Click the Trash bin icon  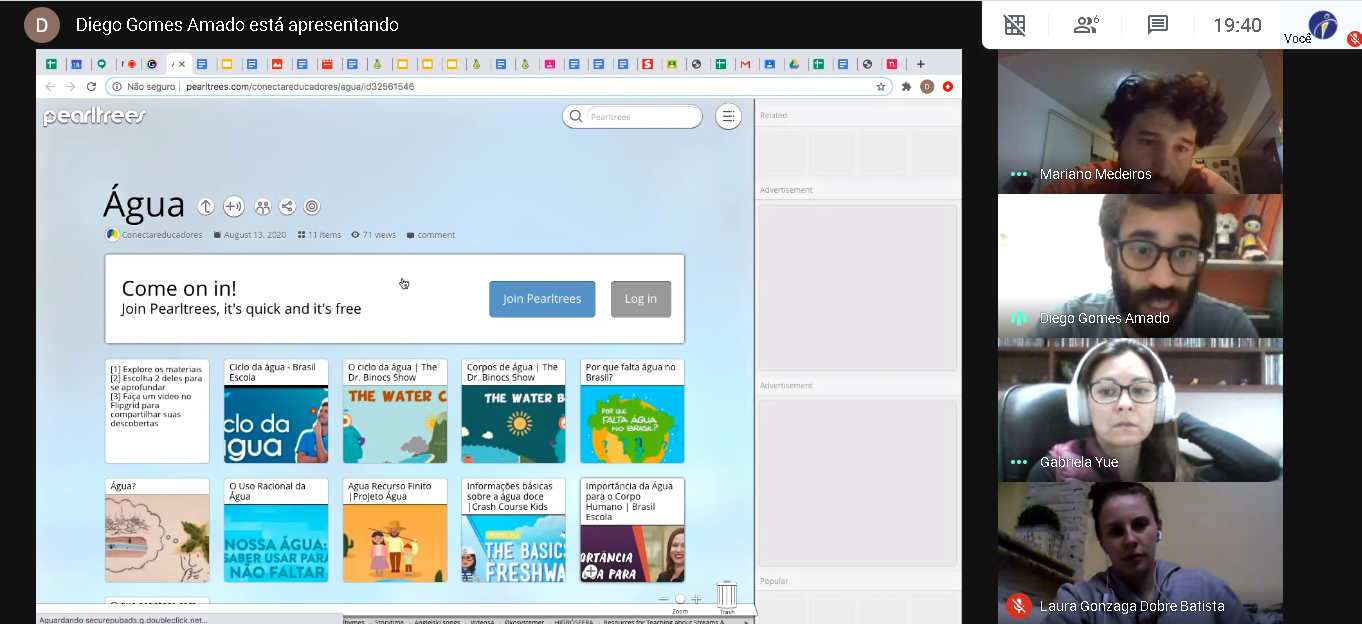pos(727,596)
